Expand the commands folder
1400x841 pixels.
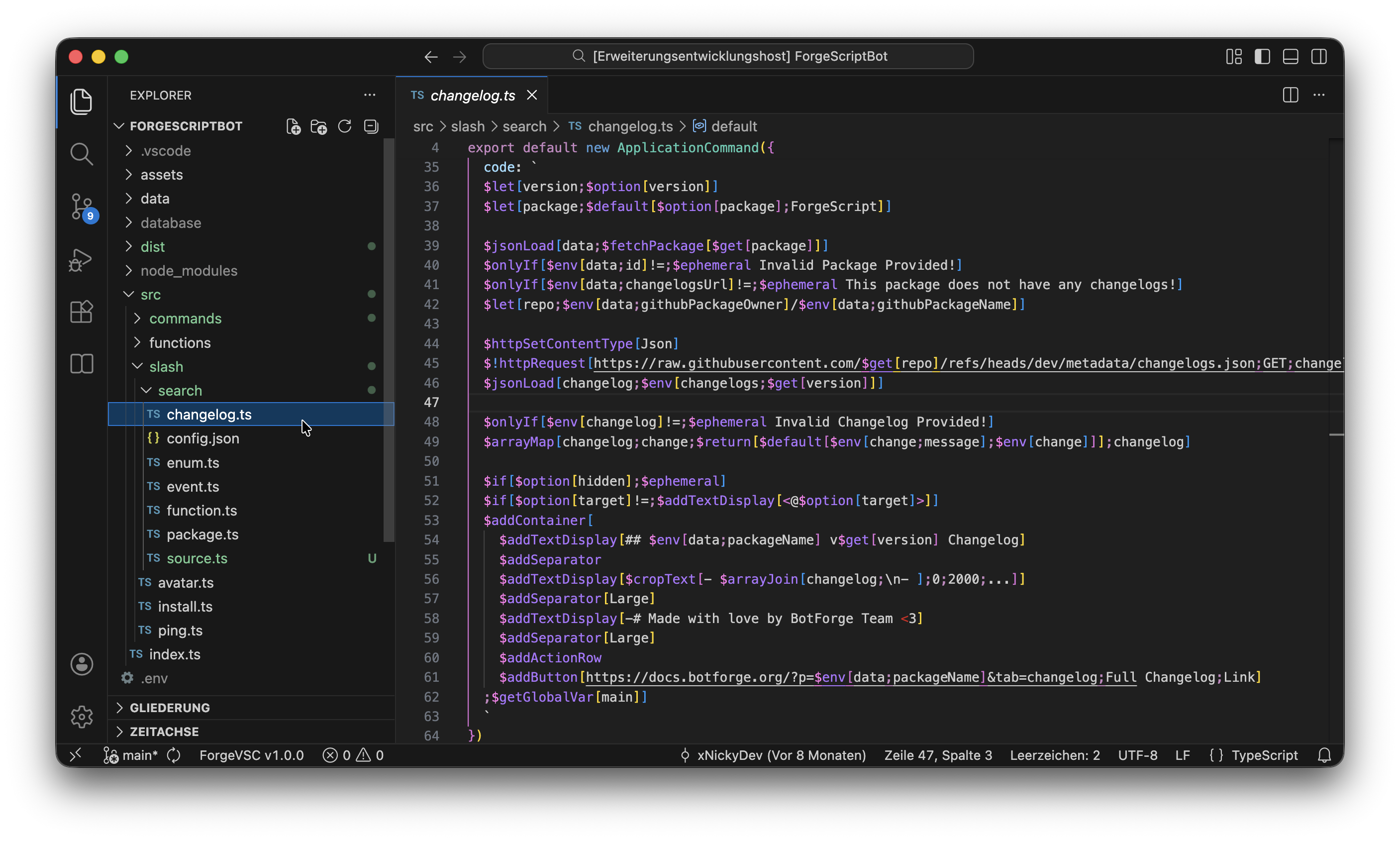point(185,318)
